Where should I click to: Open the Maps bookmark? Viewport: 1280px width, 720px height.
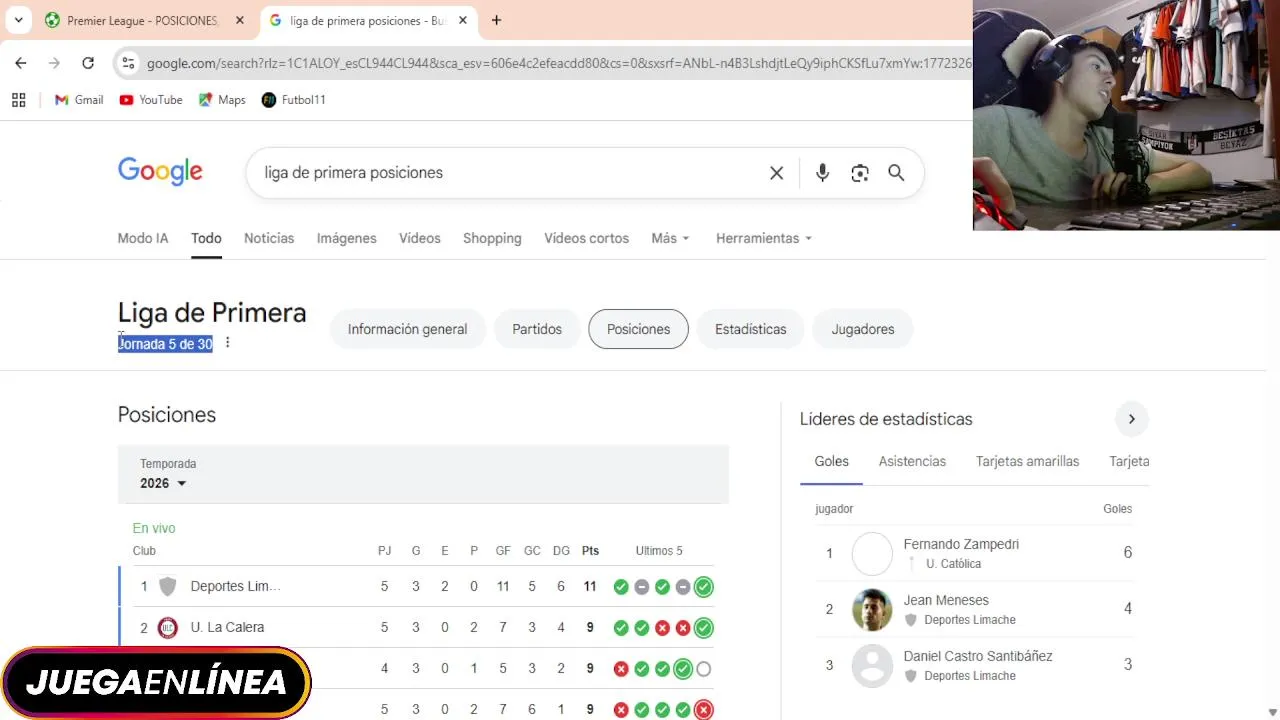(222, 100)
